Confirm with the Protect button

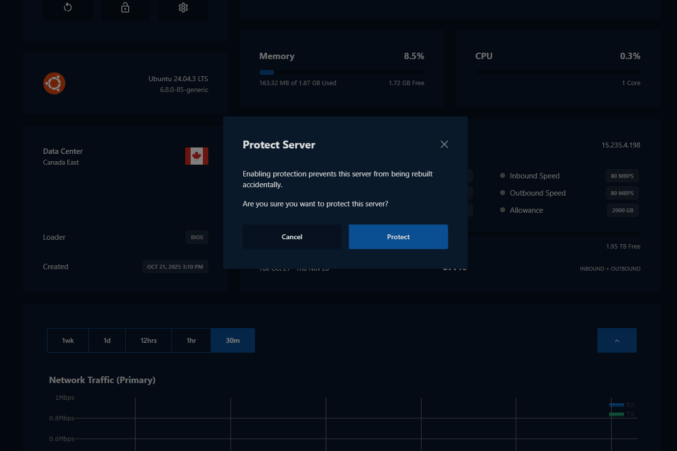pyautogui.click(x=398, y=237)
